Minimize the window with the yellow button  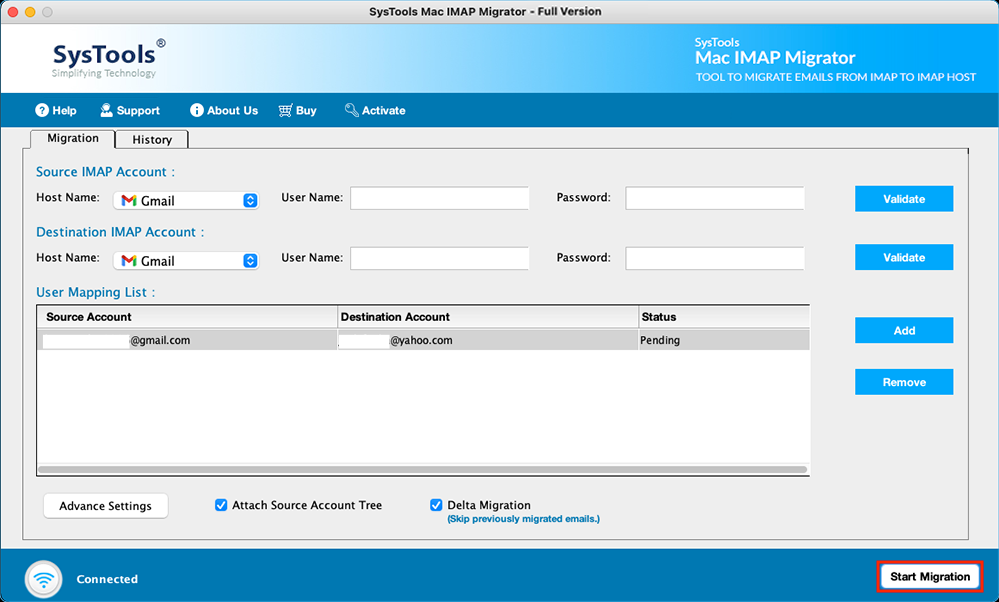(30, 11)
